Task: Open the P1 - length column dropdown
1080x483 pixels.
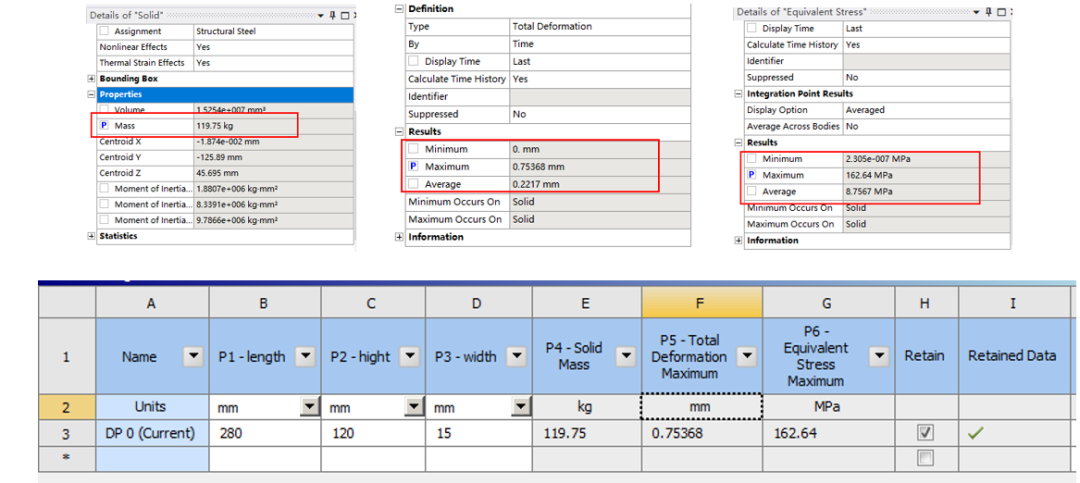Action: click(x=304, y=357)
